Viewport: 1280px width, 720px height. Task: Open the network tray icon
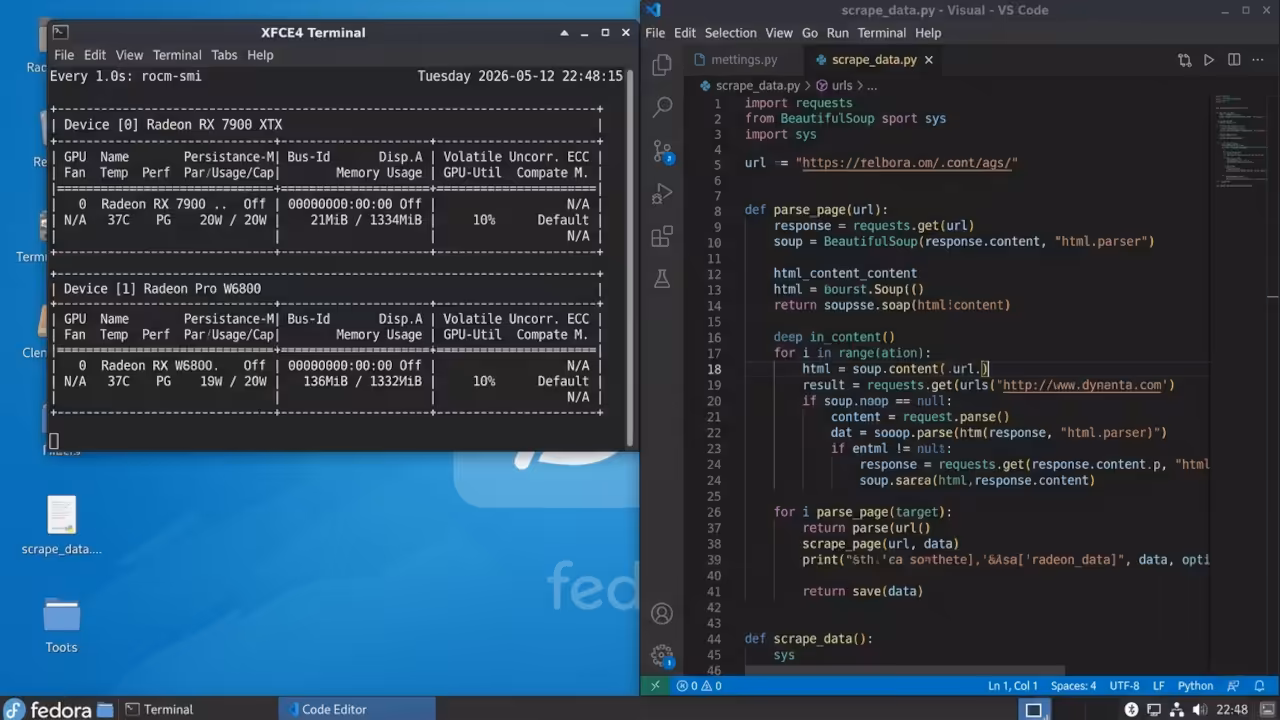coord(1176,709)
